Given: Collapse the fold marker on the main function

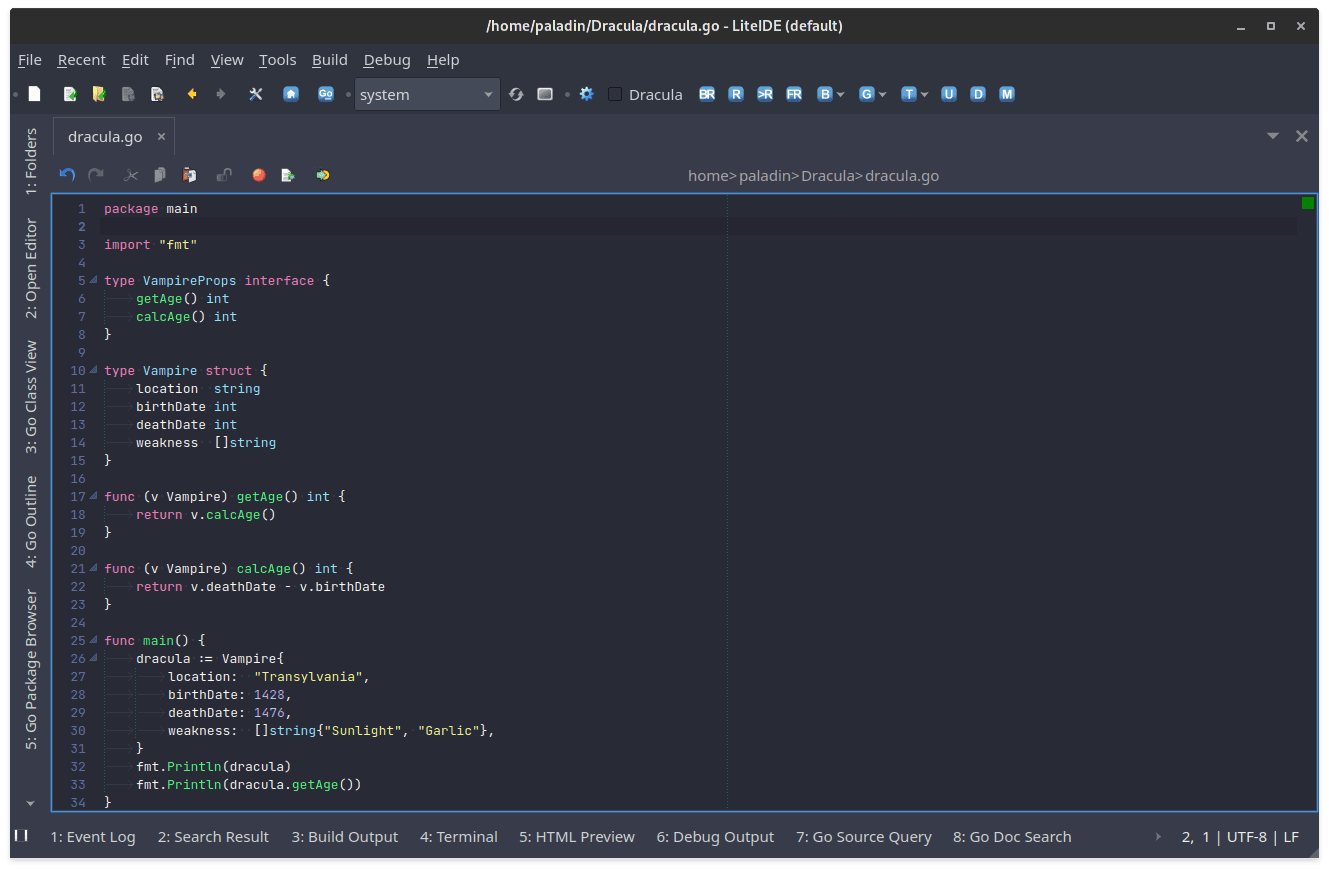Looking at the screenshot, I should [x=94, y=640].
